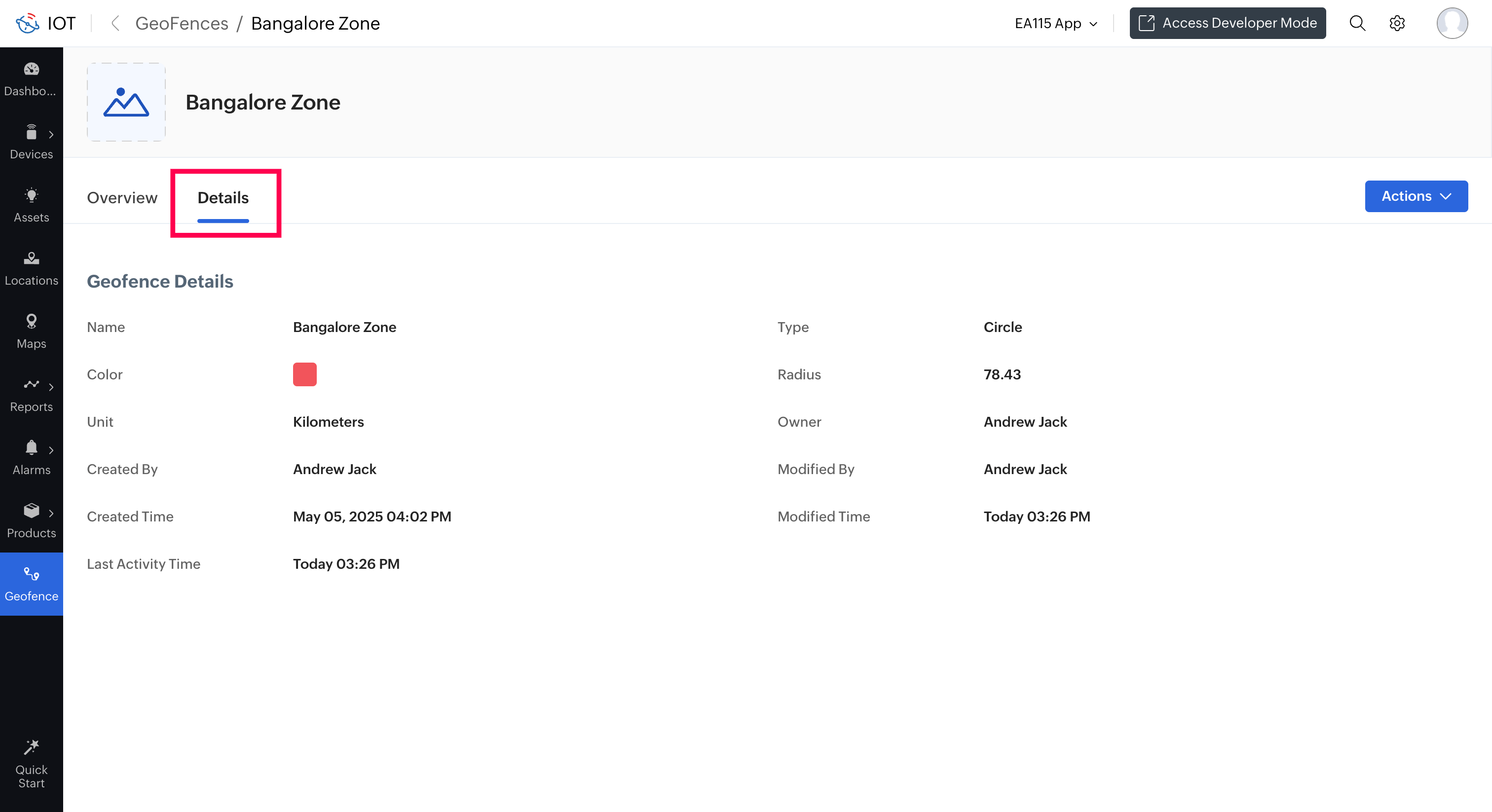Click the red geofence color swatch

click(x=304, y=374)
